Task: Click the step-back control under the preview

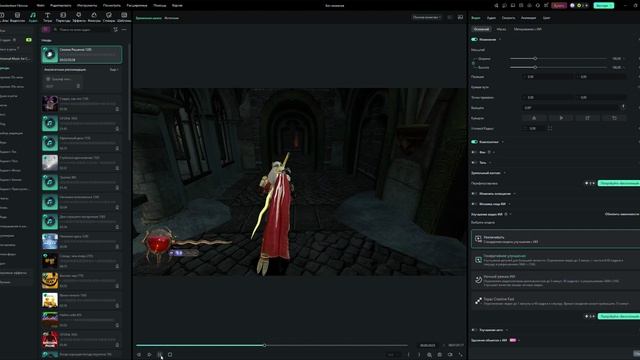Action: [x=139, y=355]
